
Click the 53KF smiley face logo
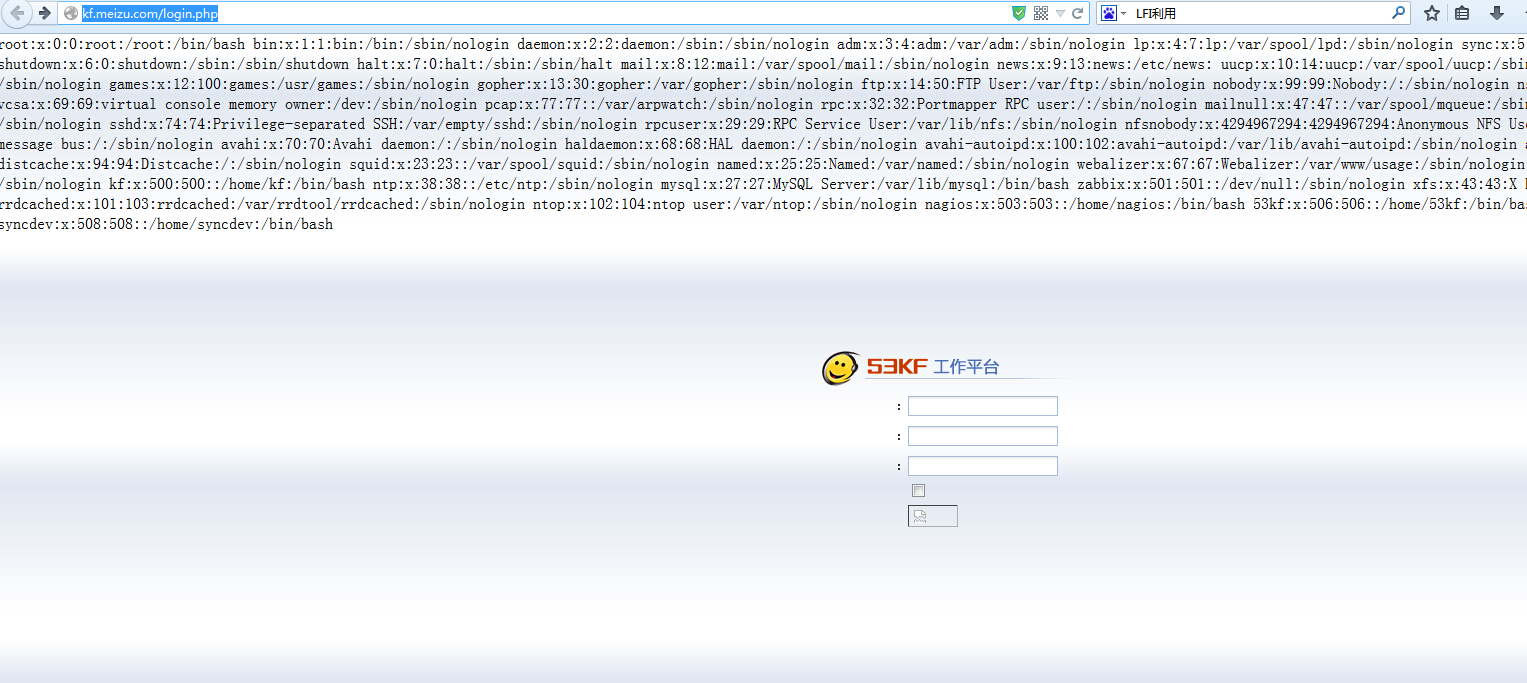point(840,368)
